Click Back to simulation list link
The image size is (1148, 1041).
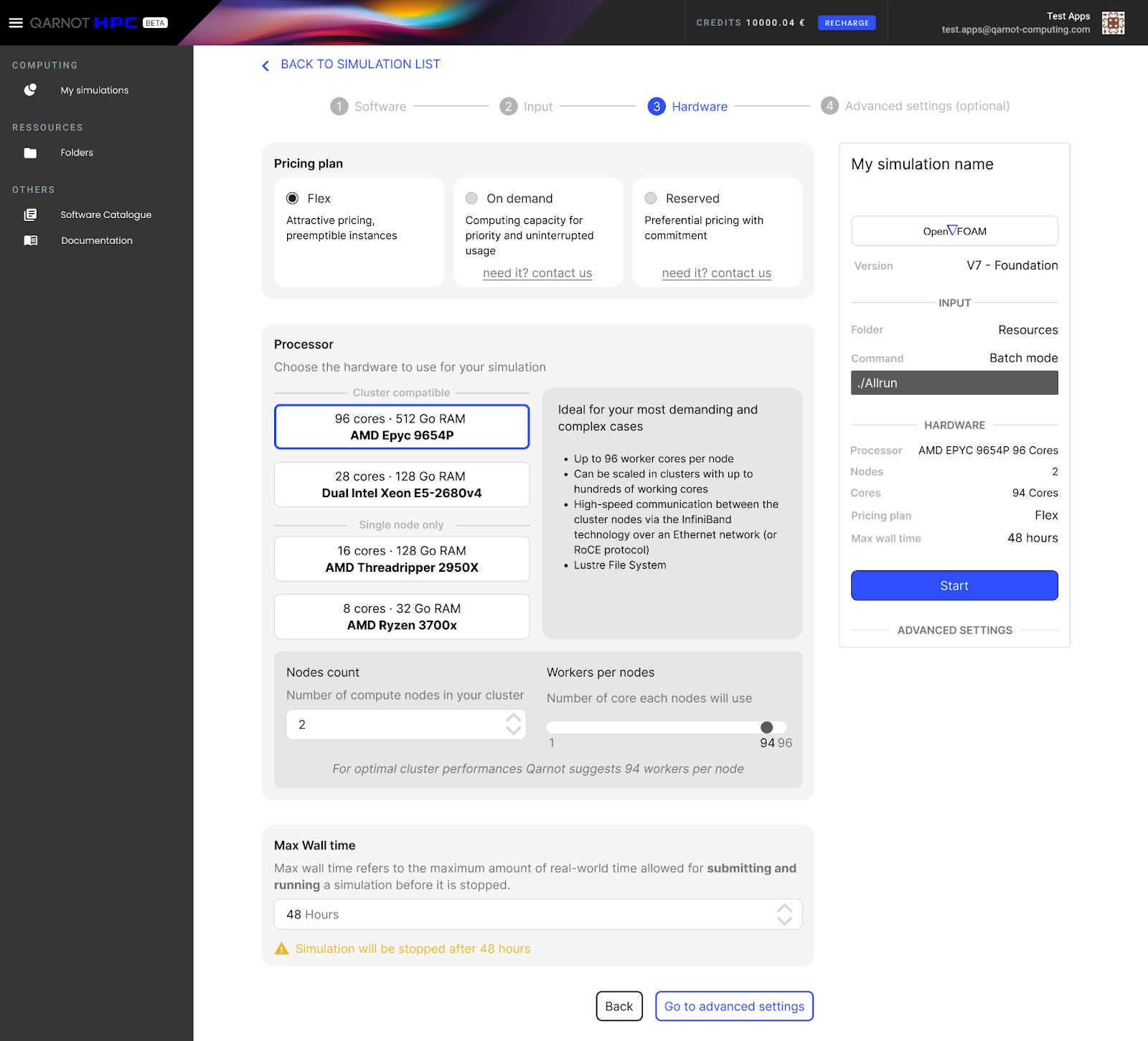pyautogui.click(x=360, y=65)
